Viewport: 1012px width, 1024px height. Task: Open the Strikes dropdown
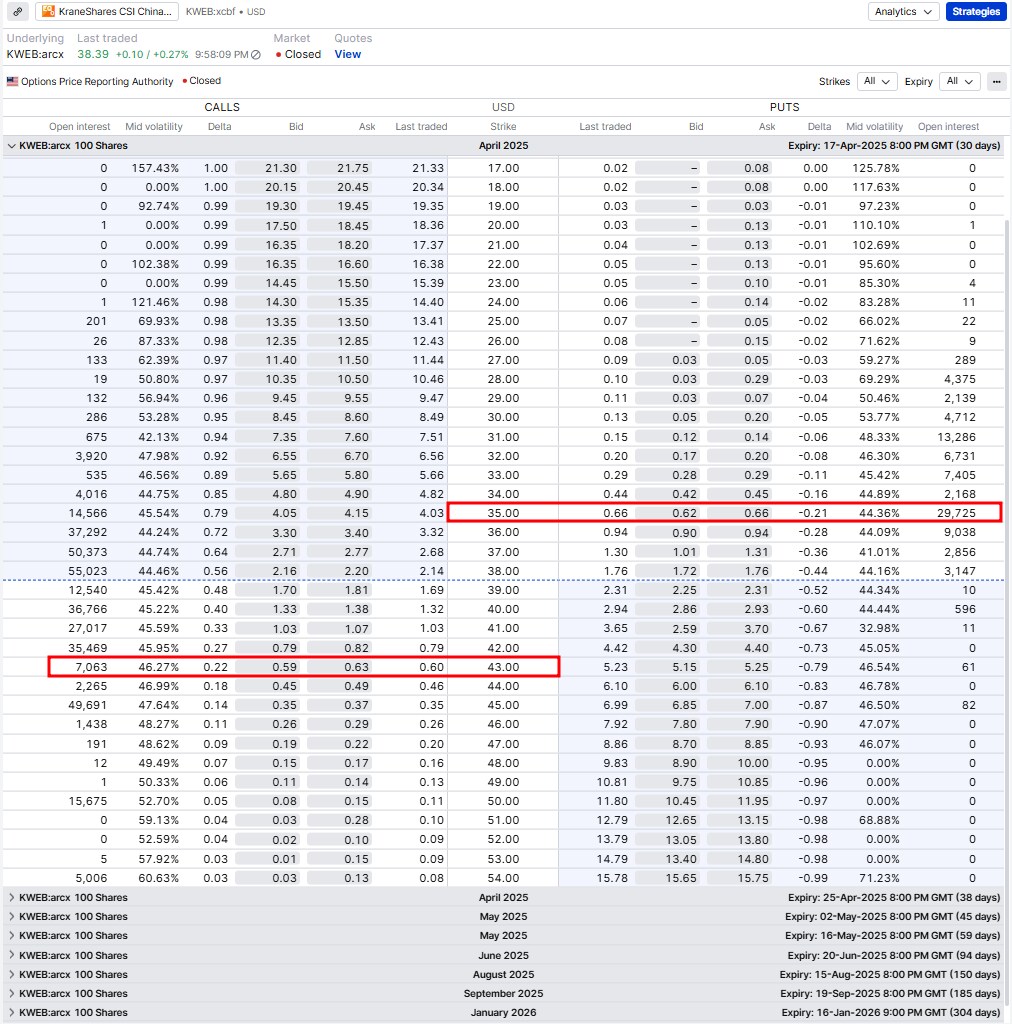coord(877,82)
